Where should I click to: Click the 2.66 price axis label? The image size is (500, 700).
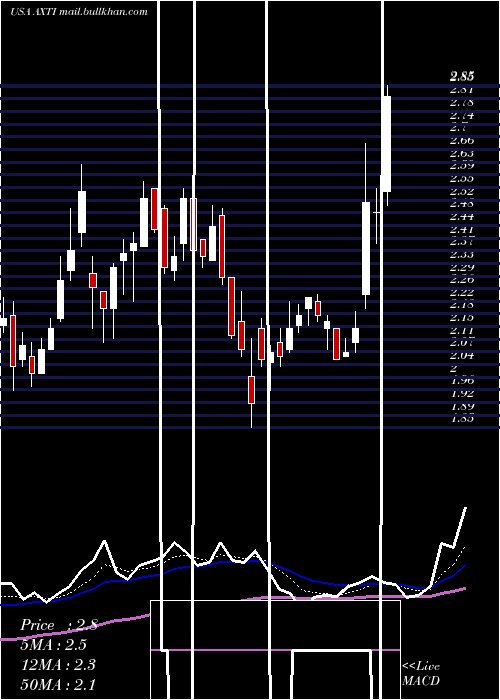tap(462, 141)
